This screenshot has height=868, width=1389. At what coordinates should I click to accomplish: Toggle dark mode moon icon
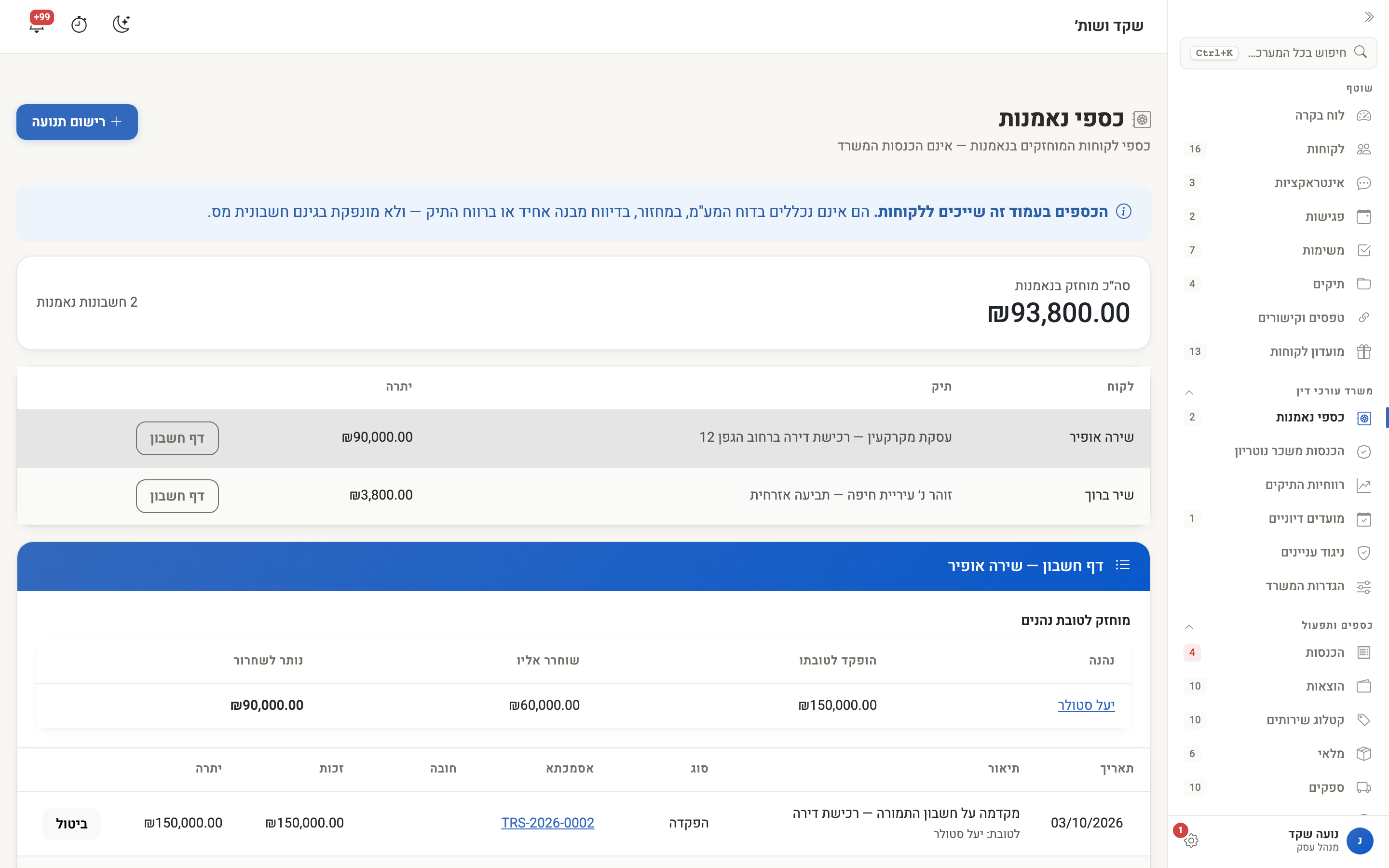[121, 24]
